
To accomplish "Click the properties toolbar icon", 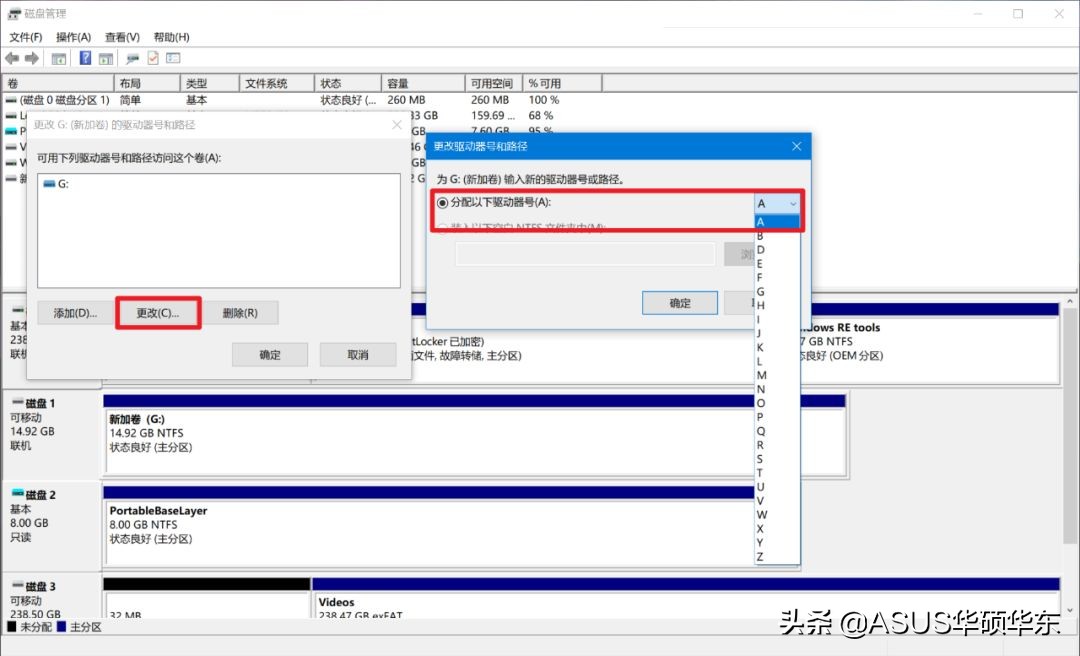I will click(x=152, y=57).
